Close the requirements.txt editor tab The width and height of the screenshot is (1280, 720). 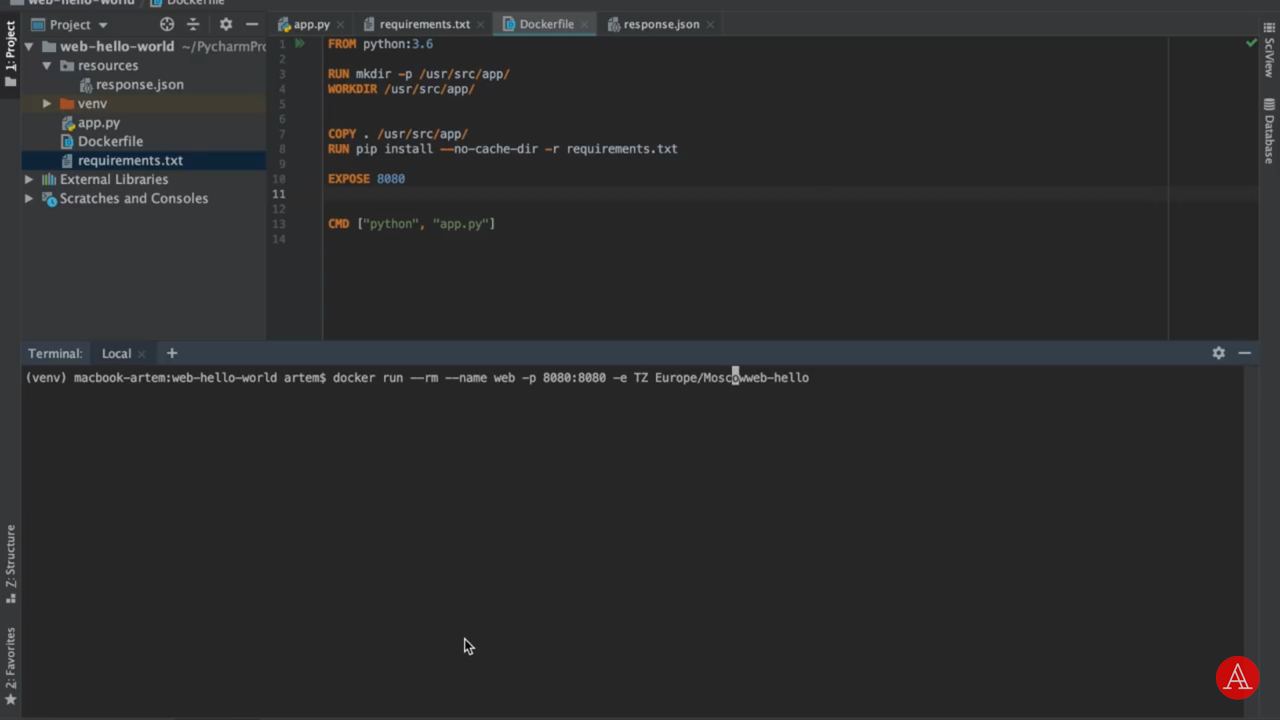click(481, 24)
